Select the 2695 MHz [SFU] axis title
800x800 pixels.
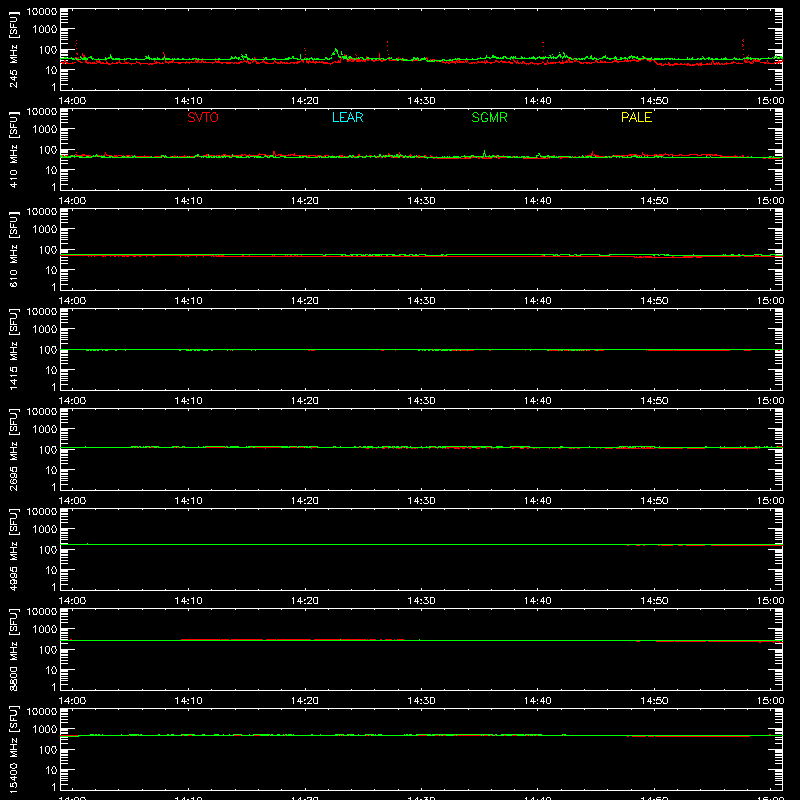(13, 449)
